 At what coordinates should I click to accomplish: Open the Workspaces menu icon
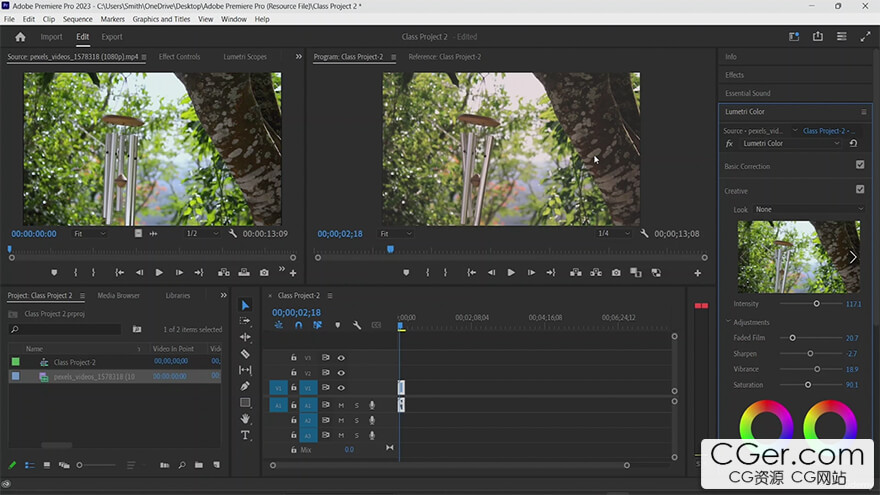(x=841, y=36)
